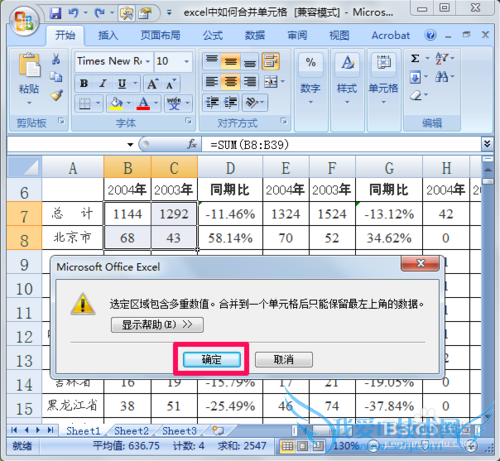Image resolution: width=500 pixels, height=461 pixels.
Task: Cancel the merge with 取消 button
Action: (x=284, y=360)
